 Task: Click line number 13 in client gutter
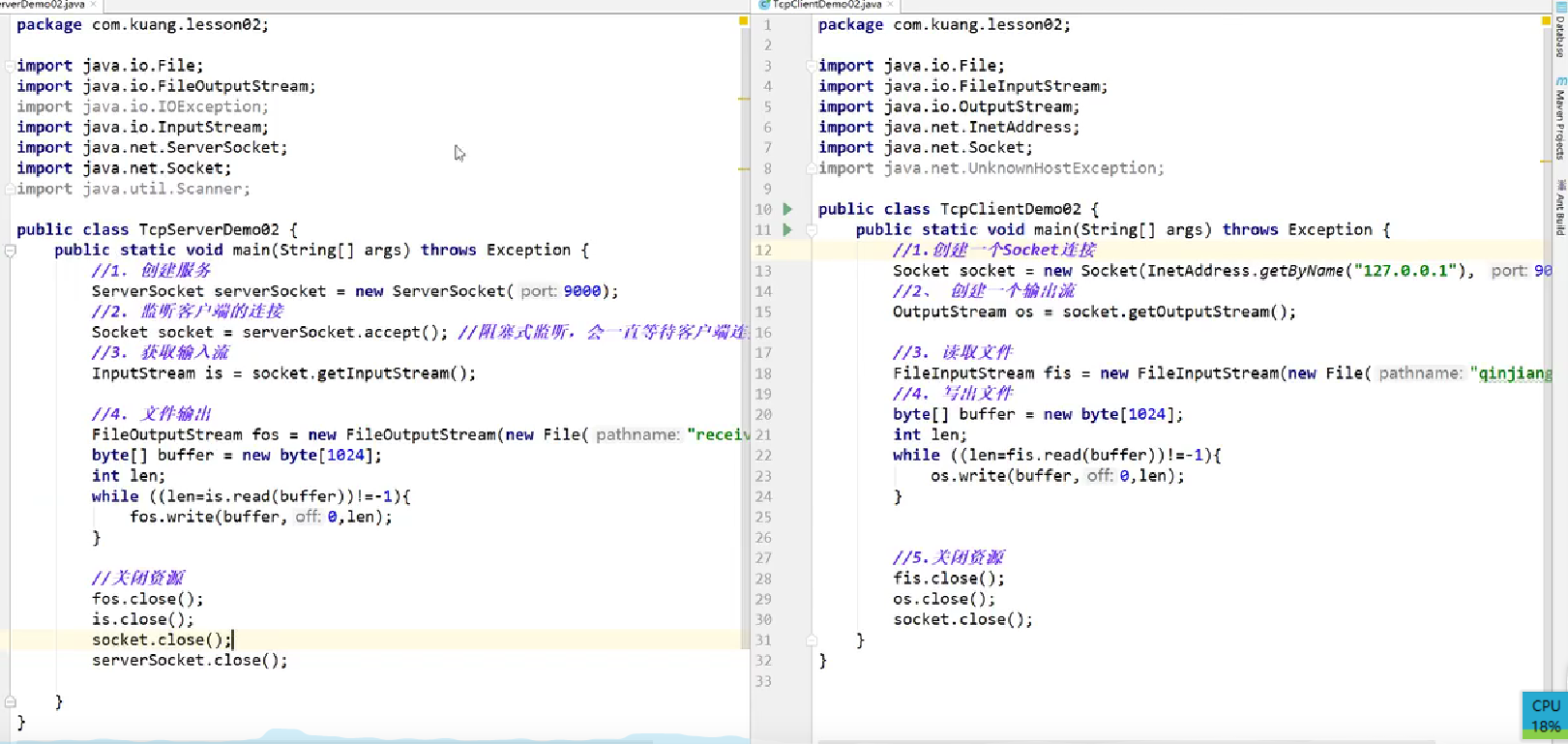tap(763, 271)
